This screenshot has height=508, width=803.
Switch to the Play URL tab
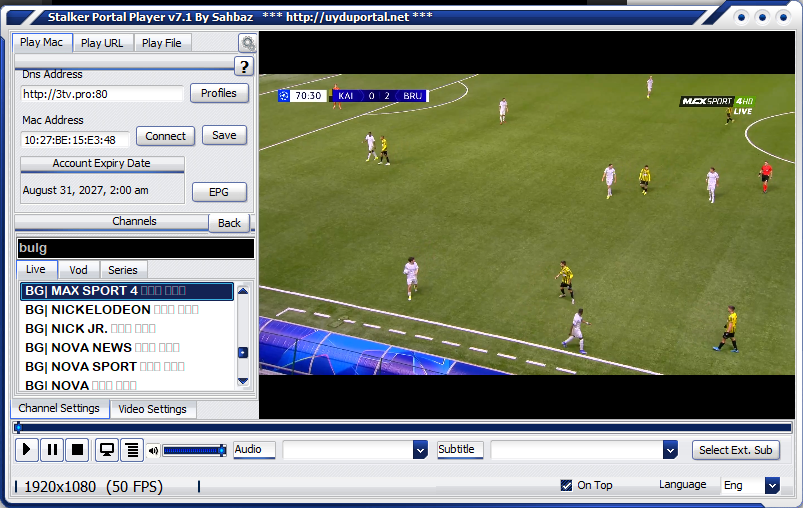102,43
